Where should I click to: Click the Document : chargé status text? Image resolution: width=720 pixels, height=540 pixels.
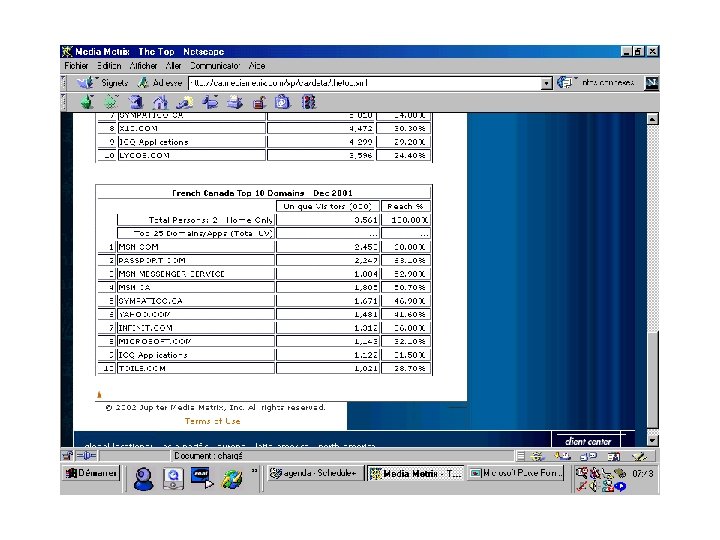click(x=208, y=456)
